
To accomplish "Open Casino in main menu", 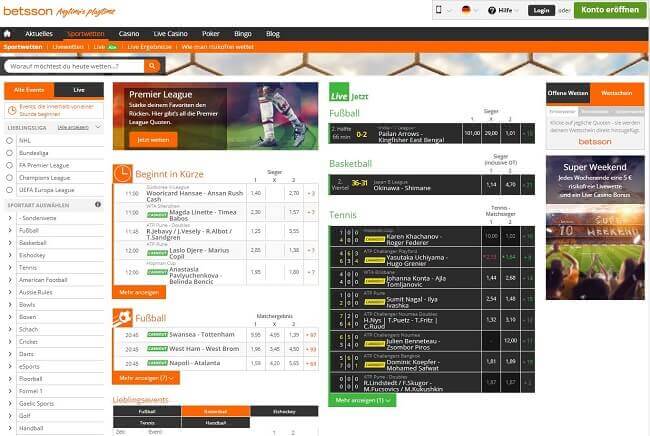I will coord(129,34).
